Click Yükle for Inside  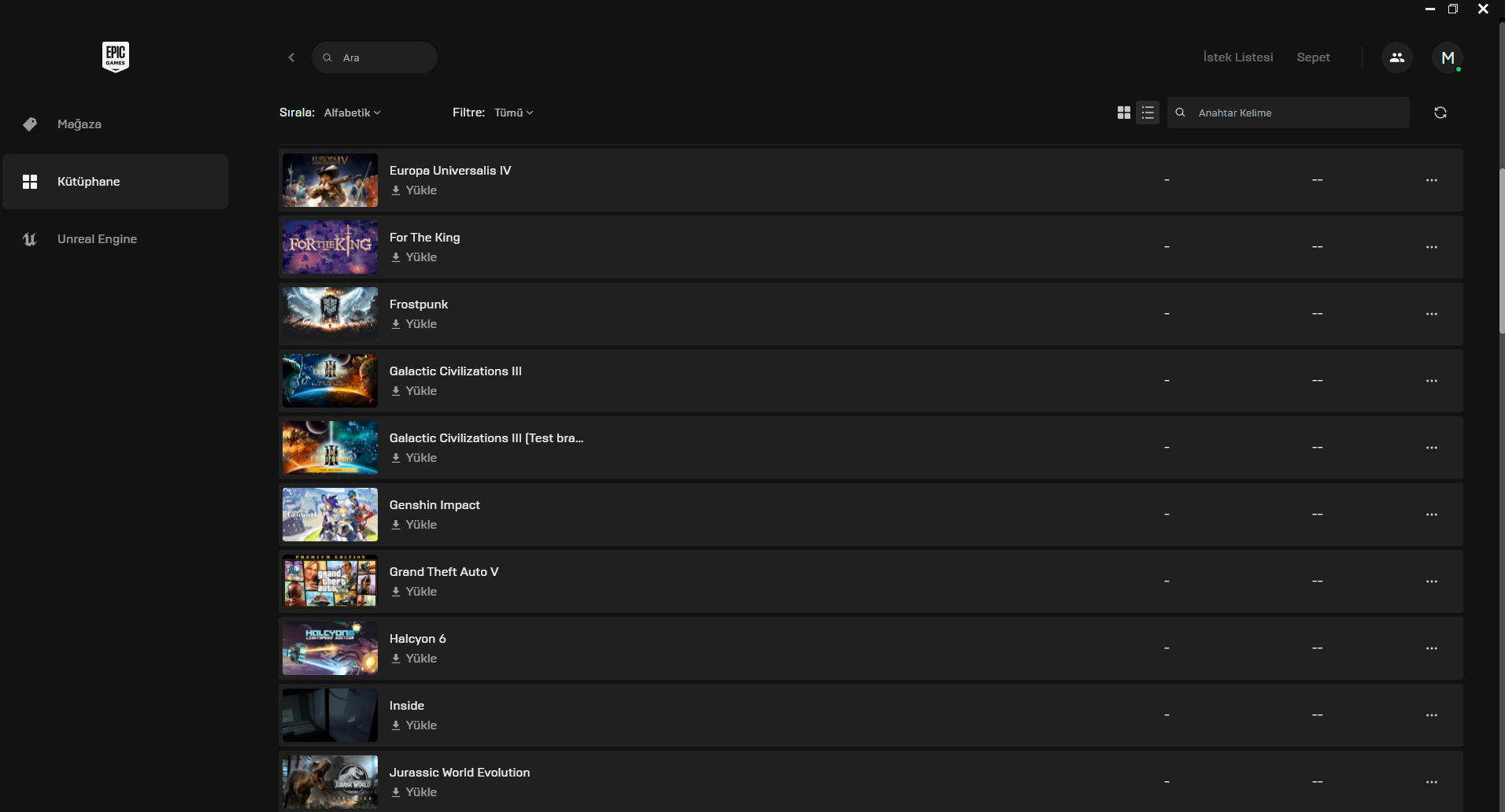pyautogui.click(x=414, y=725)
